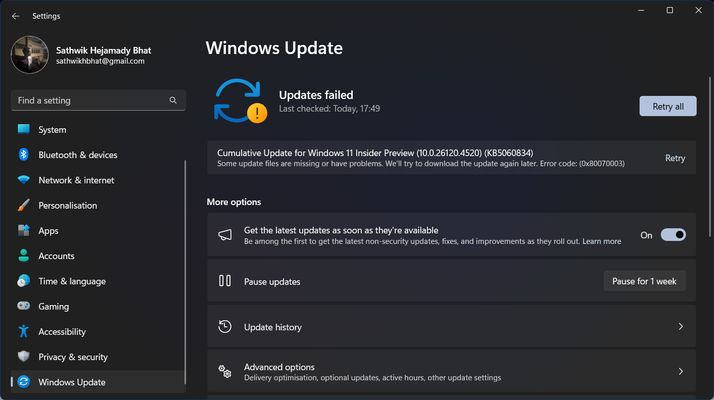Image resolution: width=714 pixels, height=400 pixels.
Task: Open System settings page
Action: (x=98, y=130)
